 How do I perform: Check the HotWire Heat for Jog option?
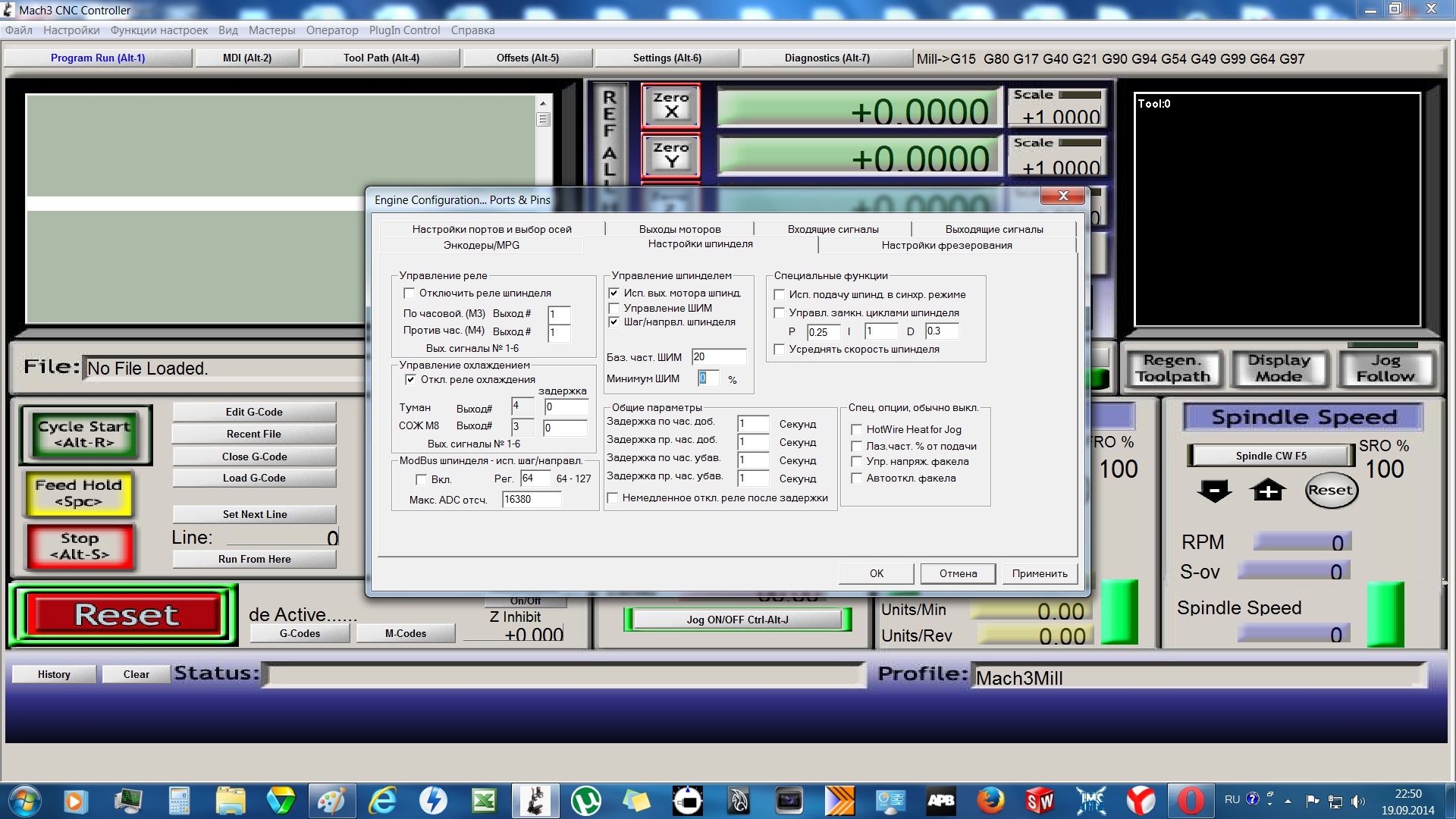[857, 430]
